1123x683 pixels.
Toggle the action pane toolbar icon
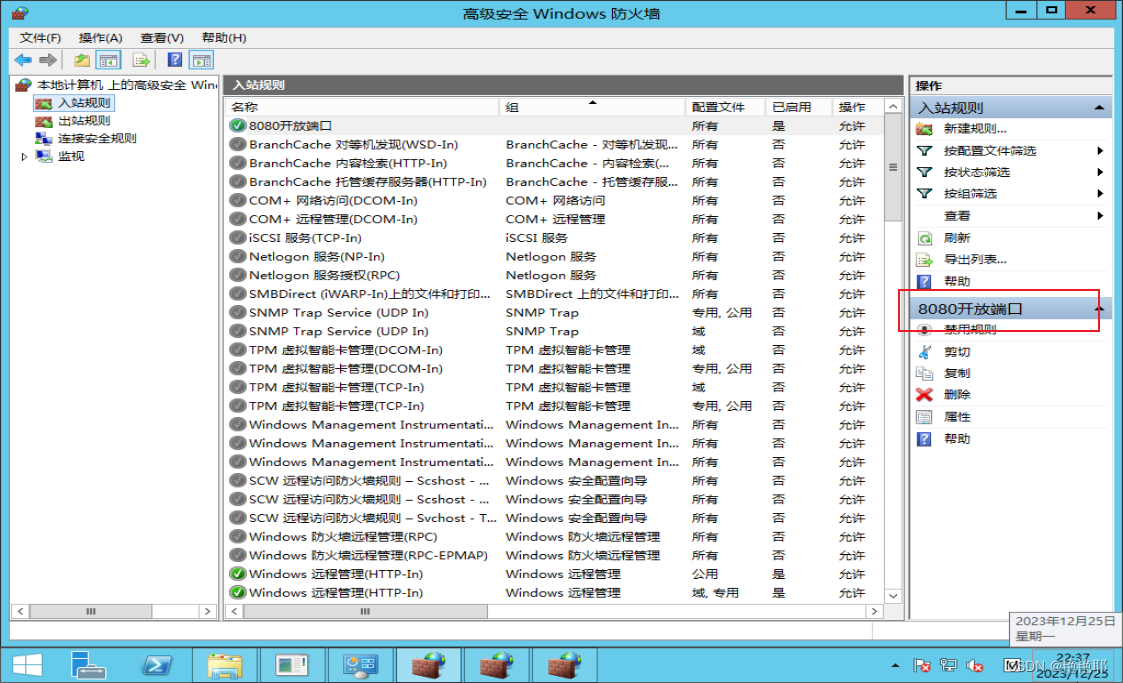pyautogui.click(x=202, y=60)
